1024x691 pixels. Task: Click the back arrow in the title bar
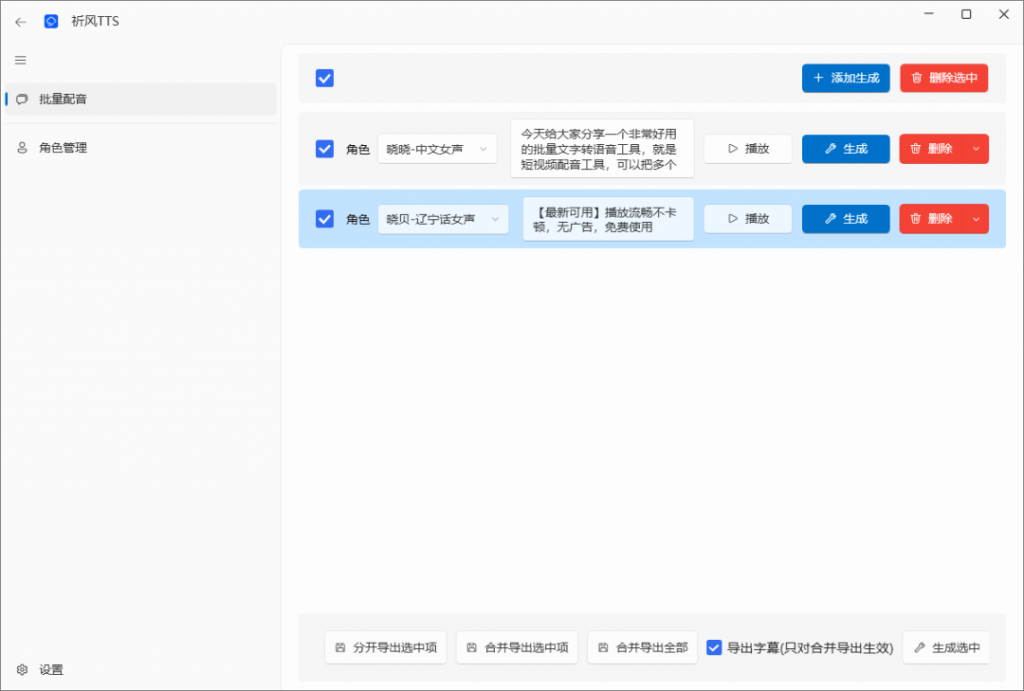pyautogui.click(x=20, y=20)
